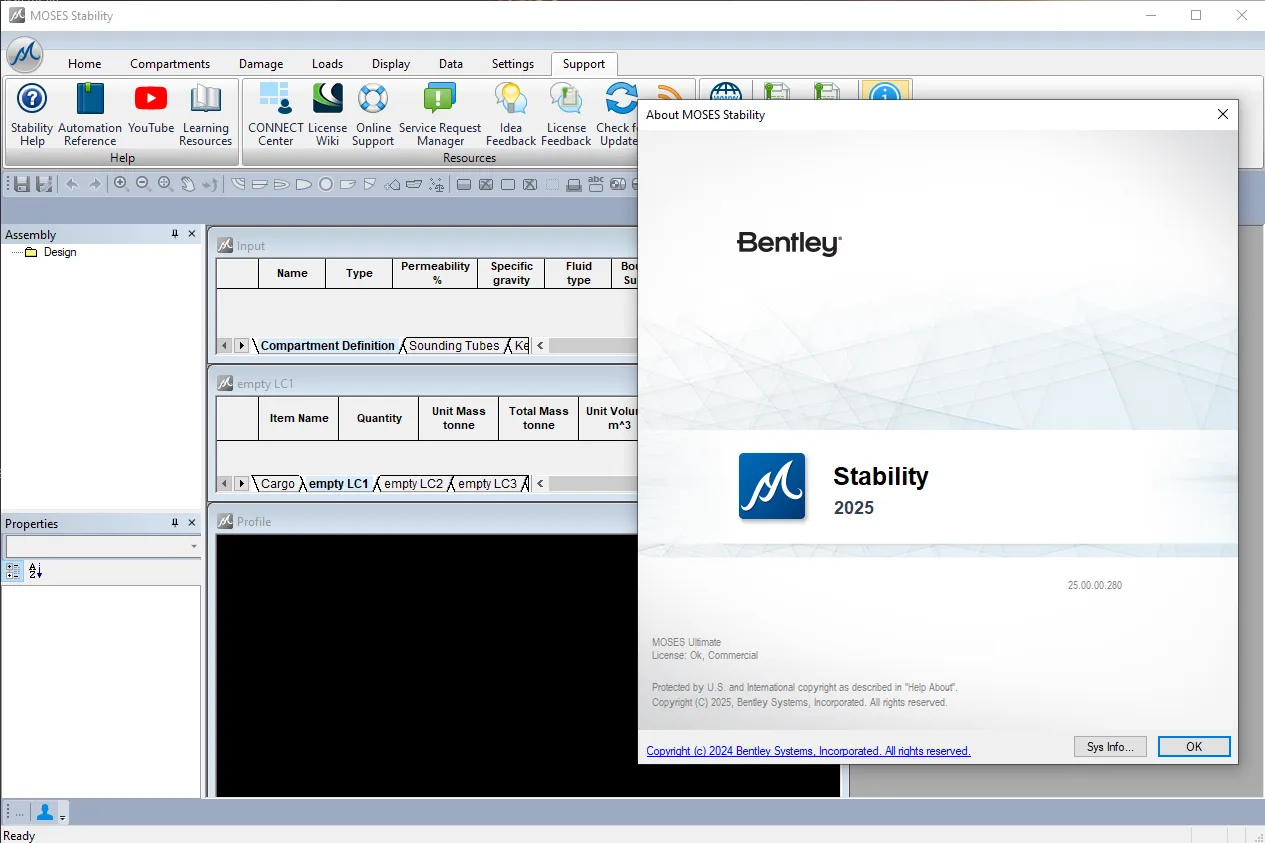
Task: Toggle Categorized view in Properties panel
Action: [x=13, y=571]
